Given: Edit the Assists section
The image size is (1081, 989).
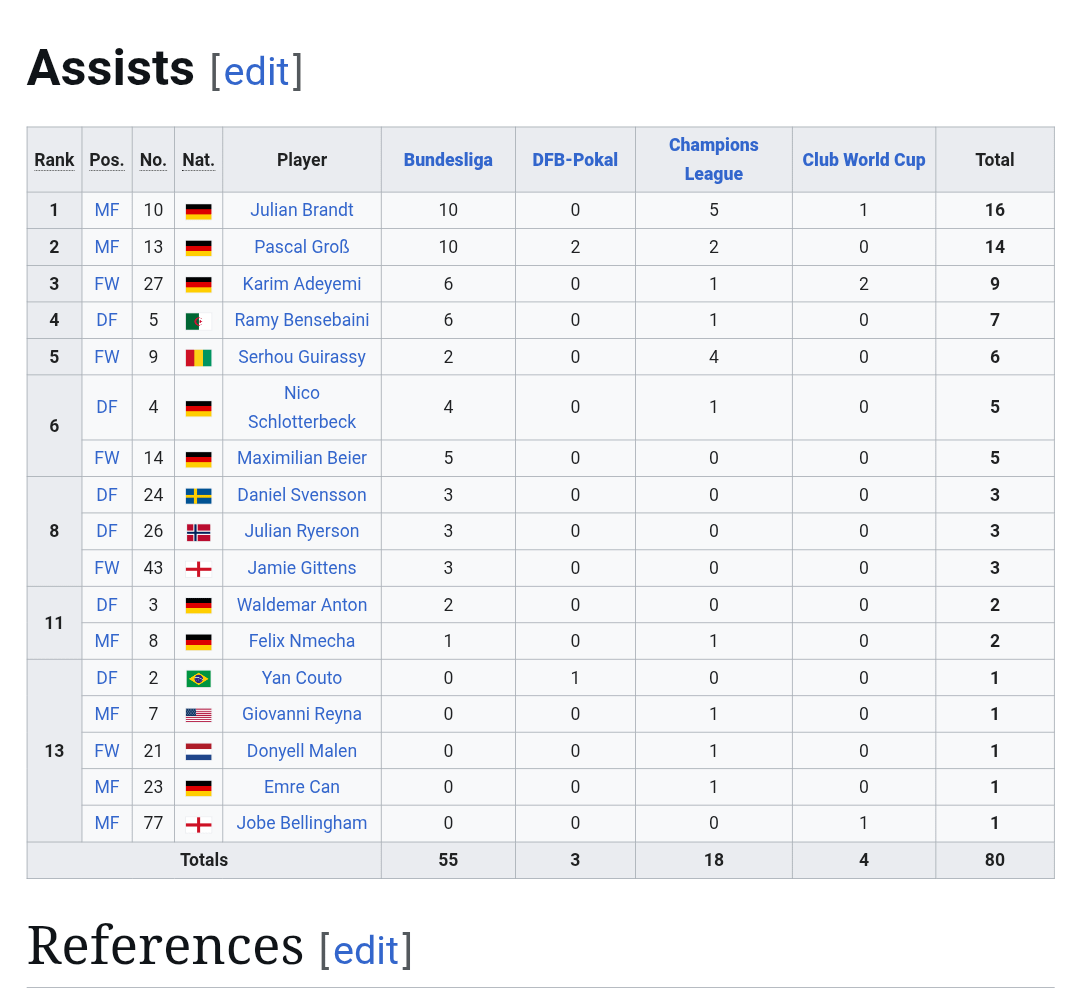Looking at the screenshot, I should pos(256,72).
